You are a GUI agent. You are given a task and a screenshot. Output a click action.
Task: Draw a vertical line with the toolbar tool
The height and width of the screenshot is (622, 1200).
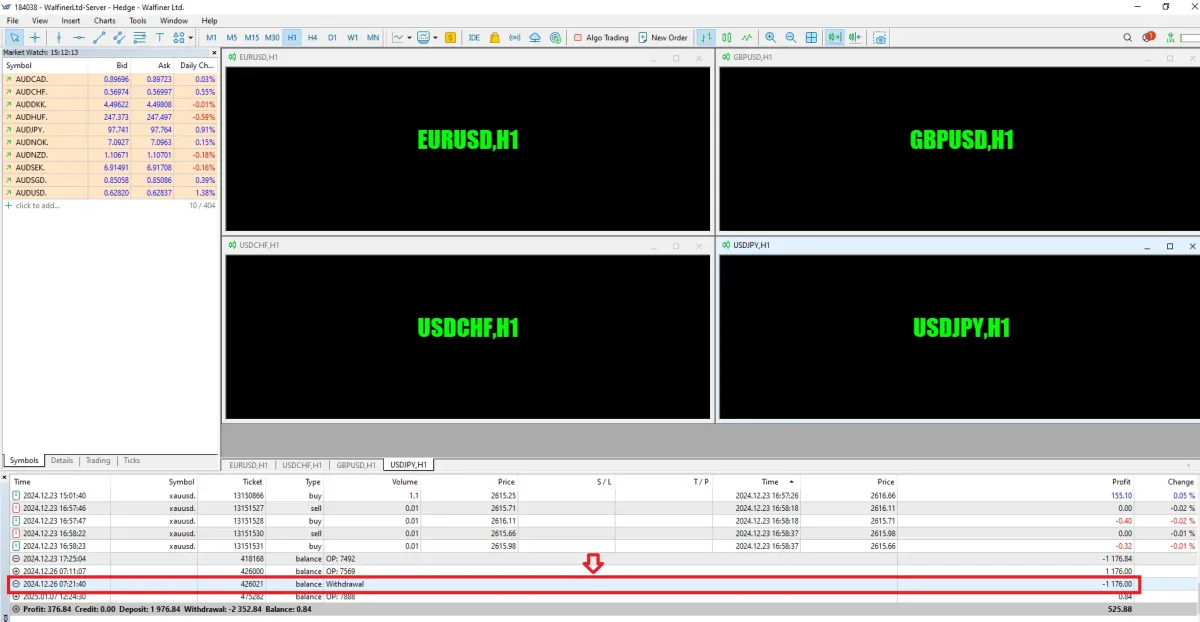click(58, 37)
